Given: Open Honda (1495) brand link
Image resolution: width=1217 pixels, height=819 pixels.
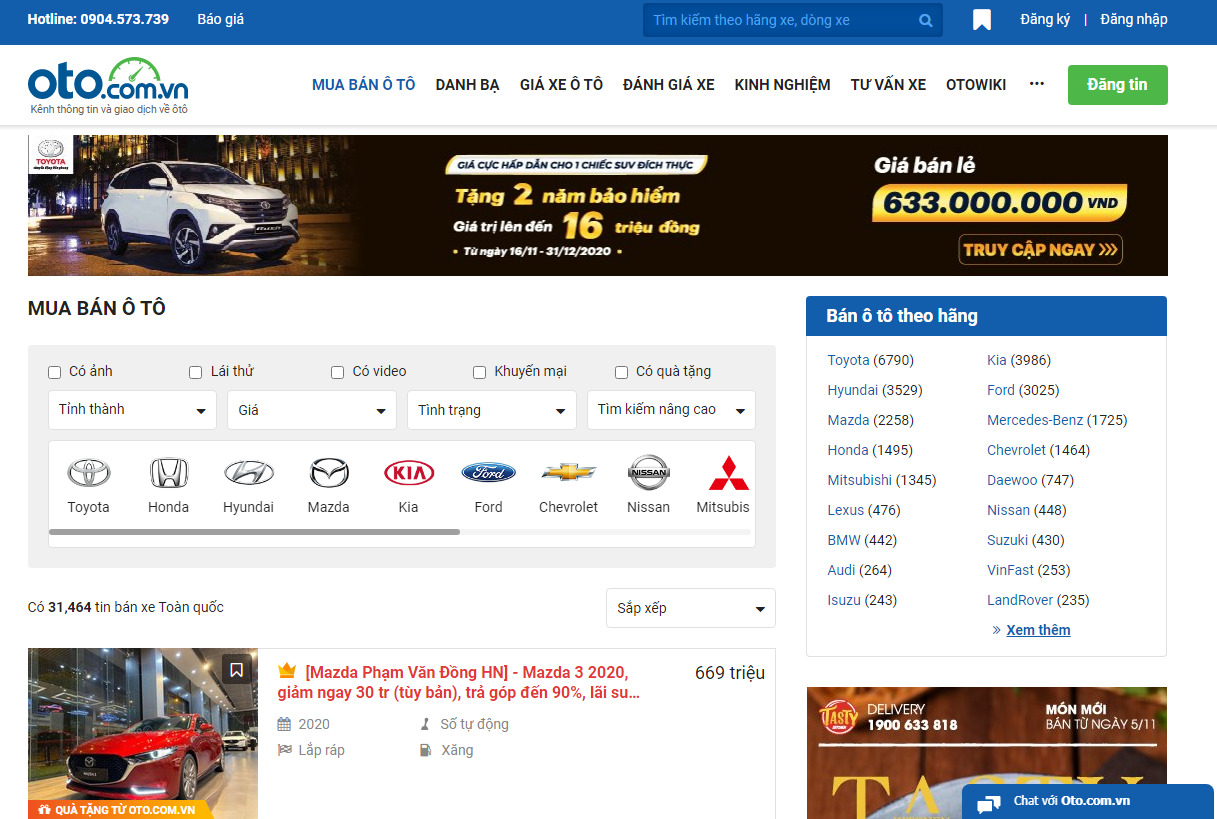Looking at the screenshot, I should tap(870, 450).
